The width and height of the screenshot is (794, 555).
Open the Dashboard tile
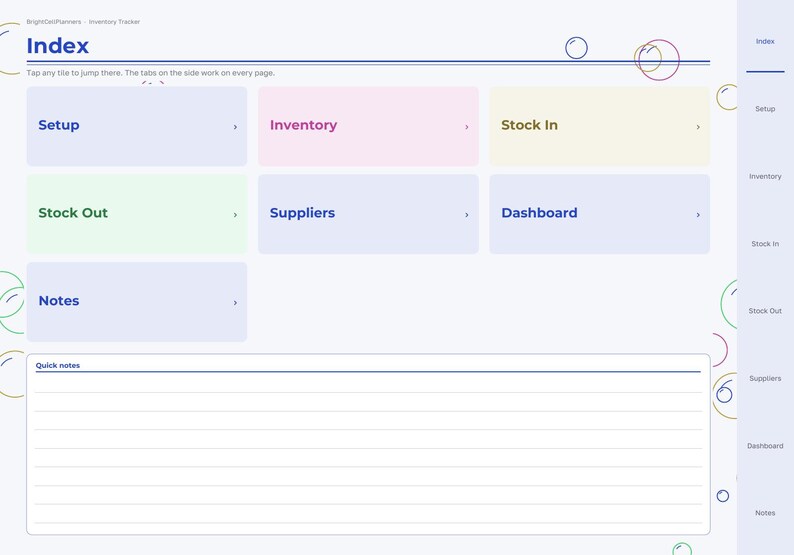(x=600, y=214)
